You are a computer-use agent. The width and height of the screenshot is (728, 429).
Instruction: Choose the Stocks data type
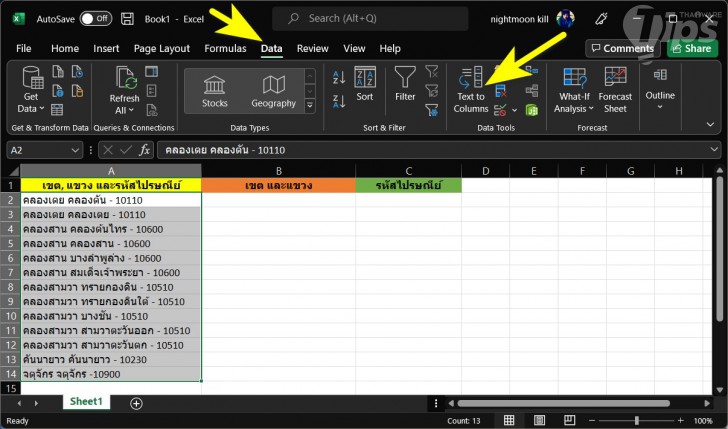click(x=214, y=91)
